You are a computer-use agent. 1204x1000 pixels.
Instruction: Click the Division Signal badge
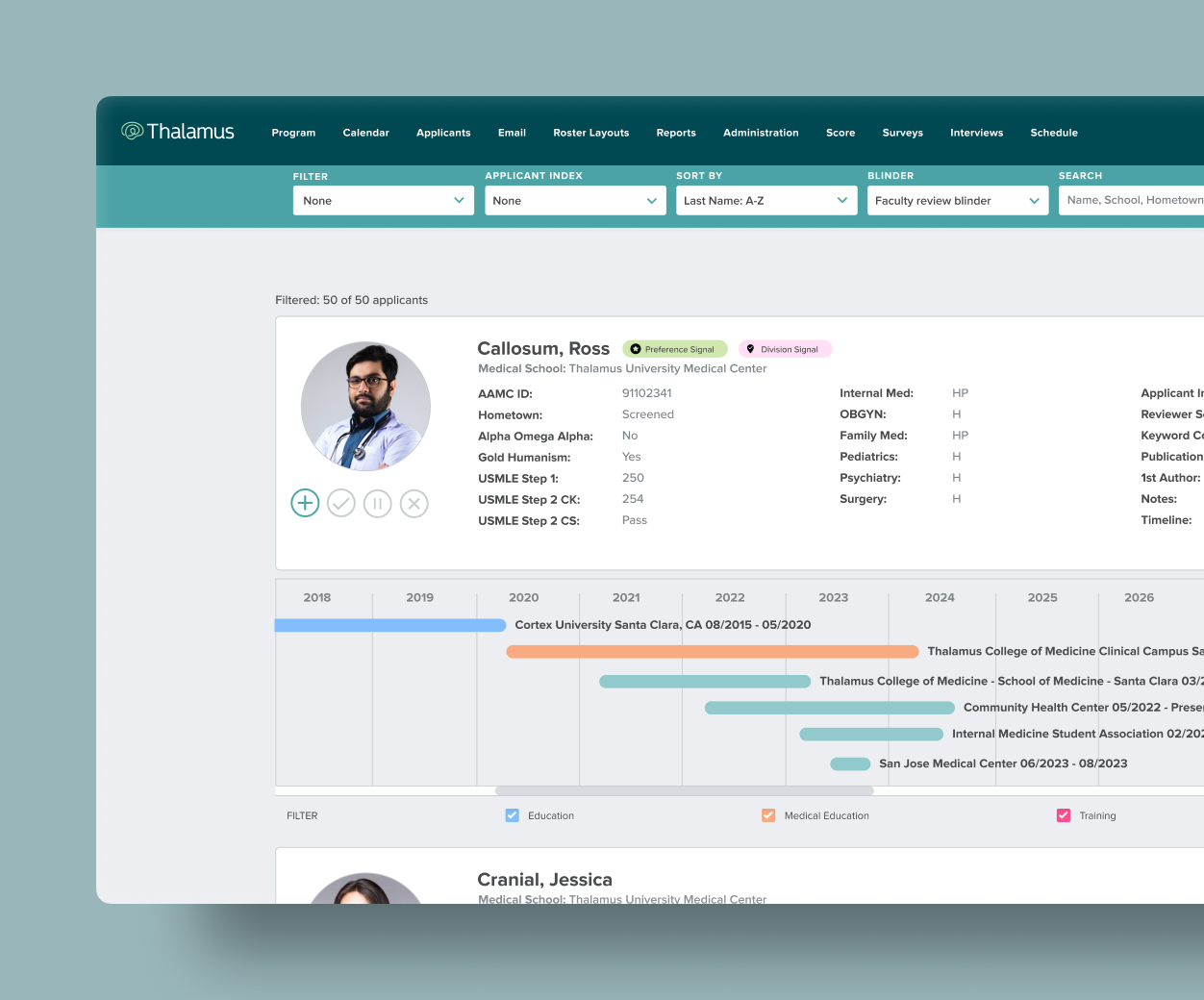point(785,348)
